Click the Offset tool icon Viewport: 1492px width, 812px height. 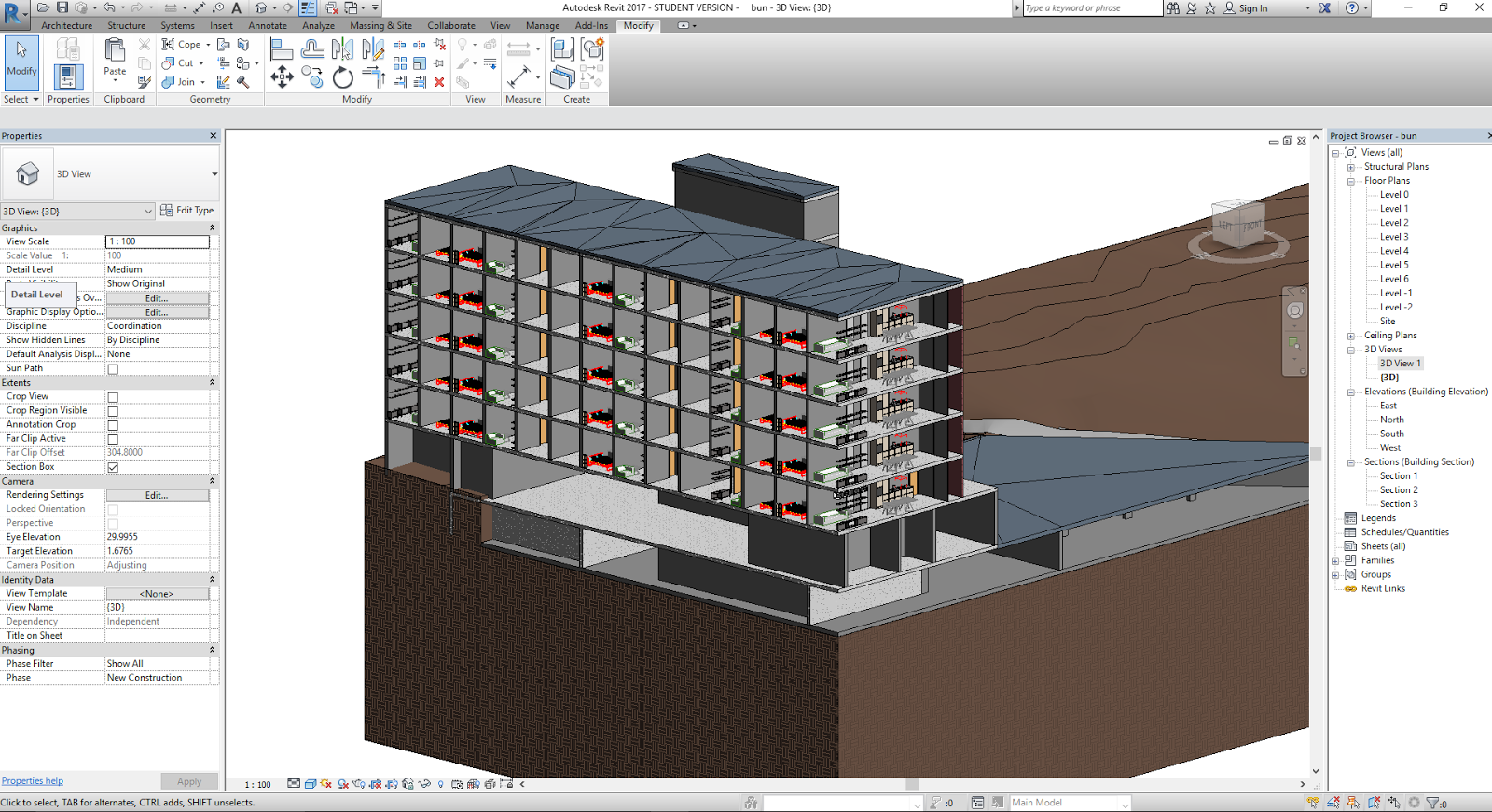(312, 49)
